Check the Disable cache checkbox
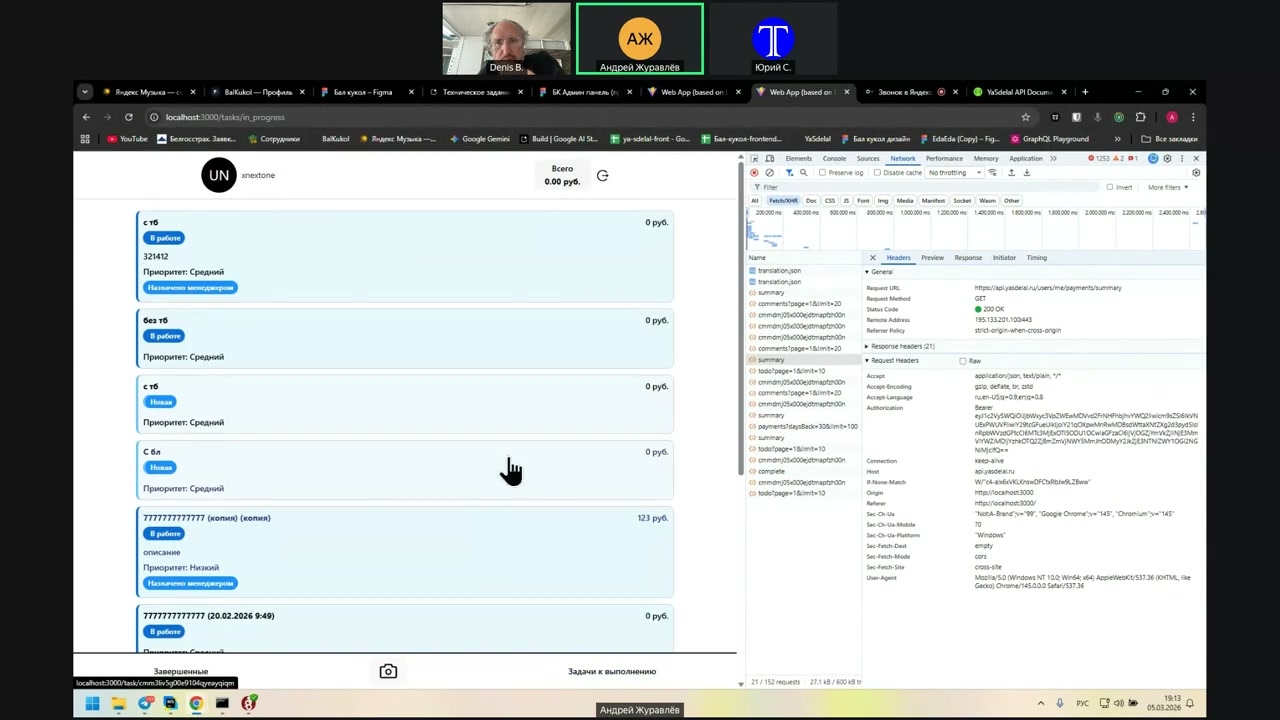The width and height of the screenshot is (1280, 720). [x=878, y=173]
